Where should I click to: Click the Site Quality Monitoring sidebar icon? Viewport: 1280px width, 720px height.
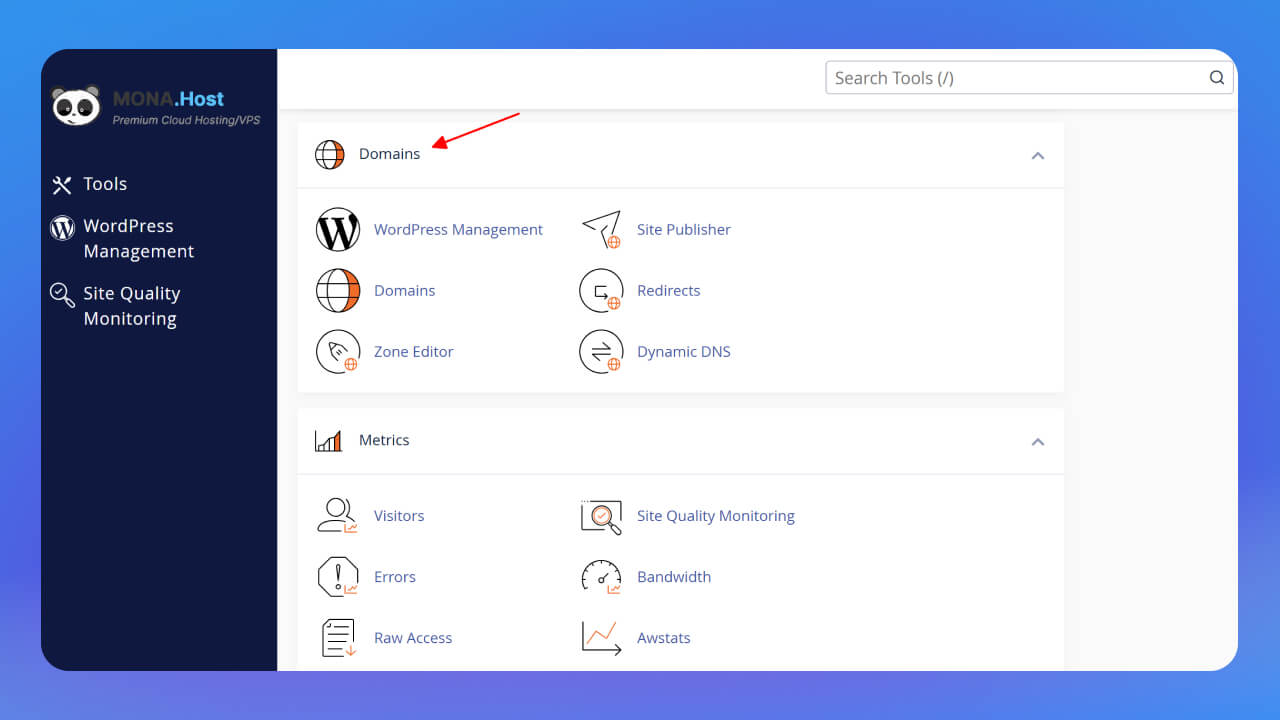(62, 295)
